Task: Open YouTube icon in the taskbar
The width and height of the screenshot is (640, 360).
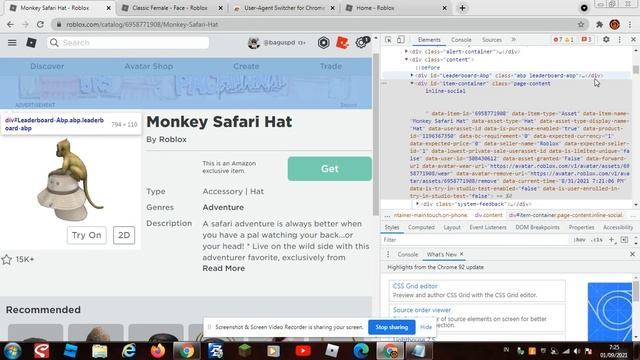Action: pos(303,351)
